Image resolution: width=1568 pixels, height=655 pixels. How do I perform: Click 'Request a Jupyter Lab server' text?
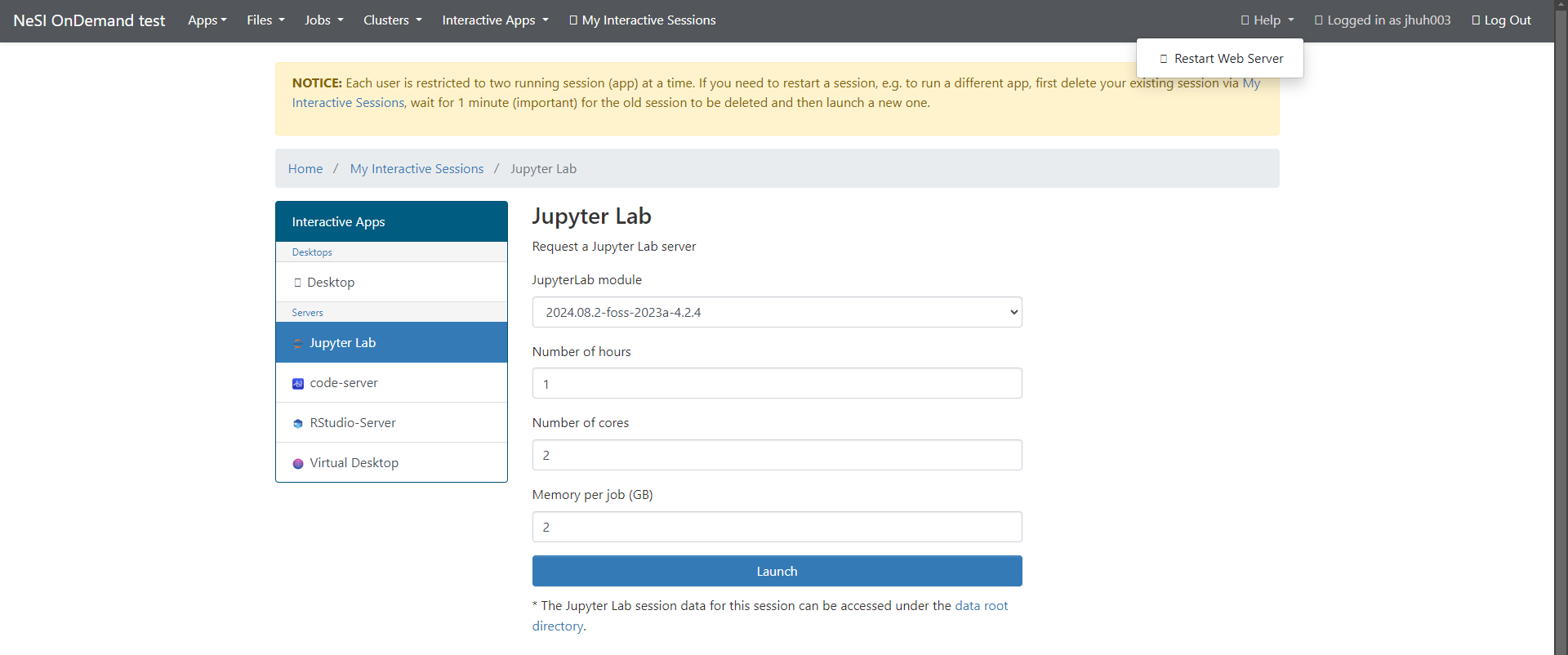(x=614, y=247)
